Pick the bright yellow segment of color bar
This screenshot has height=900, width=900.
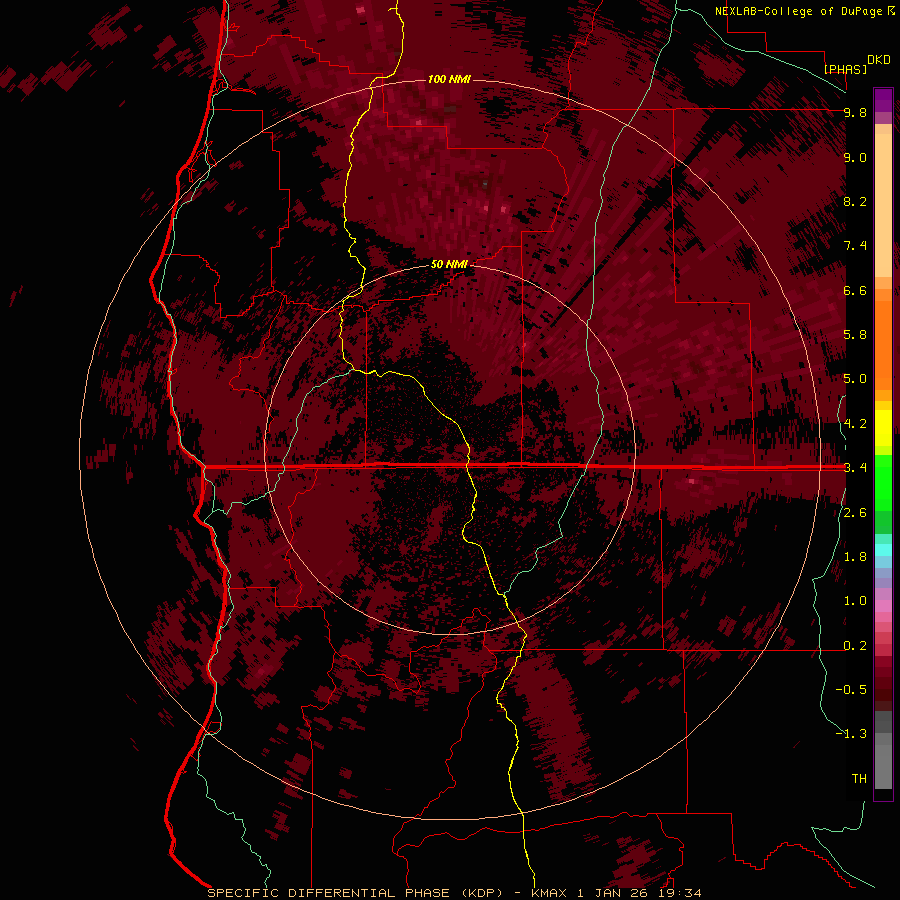coord(883,428)
